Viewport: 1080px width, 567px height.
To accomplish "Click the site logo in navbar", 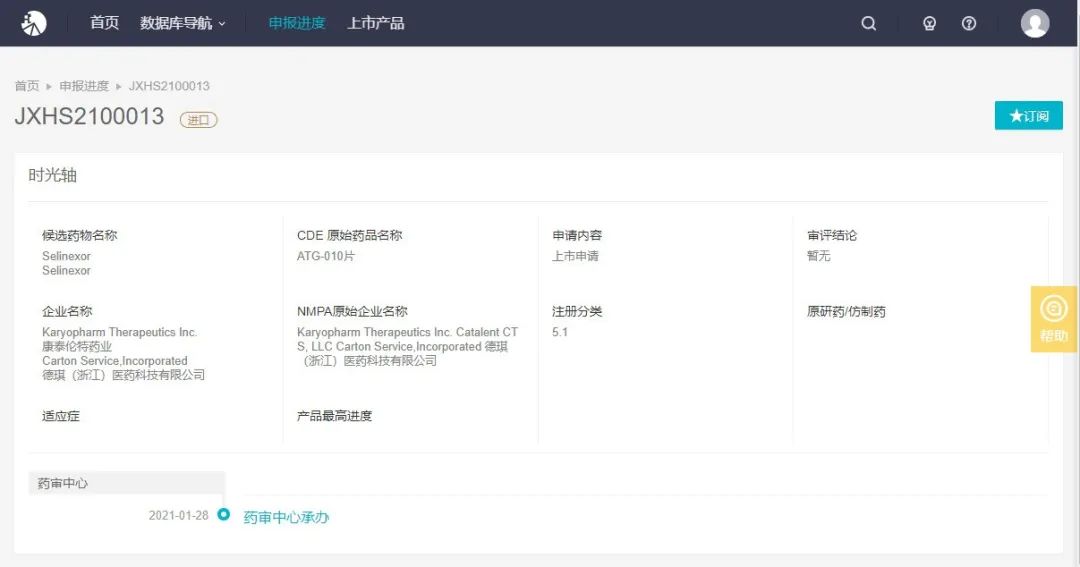I will tap(34, 23).
